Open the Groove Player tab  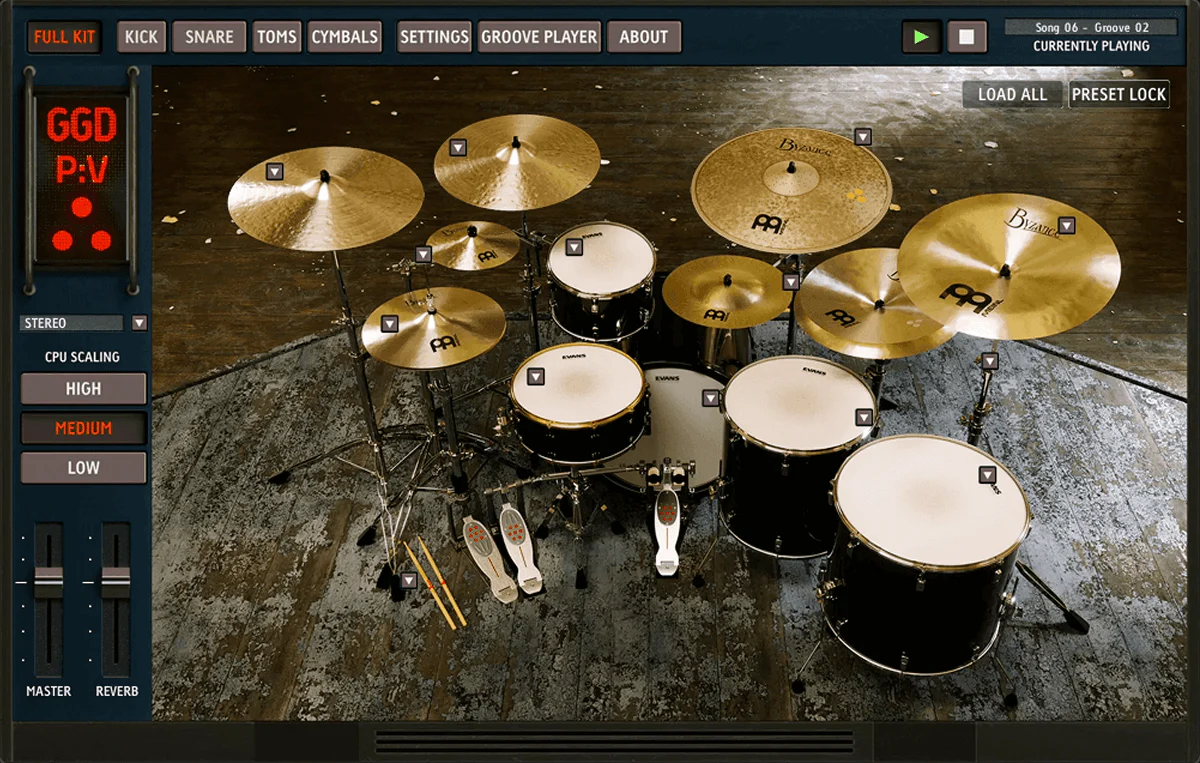click(539, 37)
